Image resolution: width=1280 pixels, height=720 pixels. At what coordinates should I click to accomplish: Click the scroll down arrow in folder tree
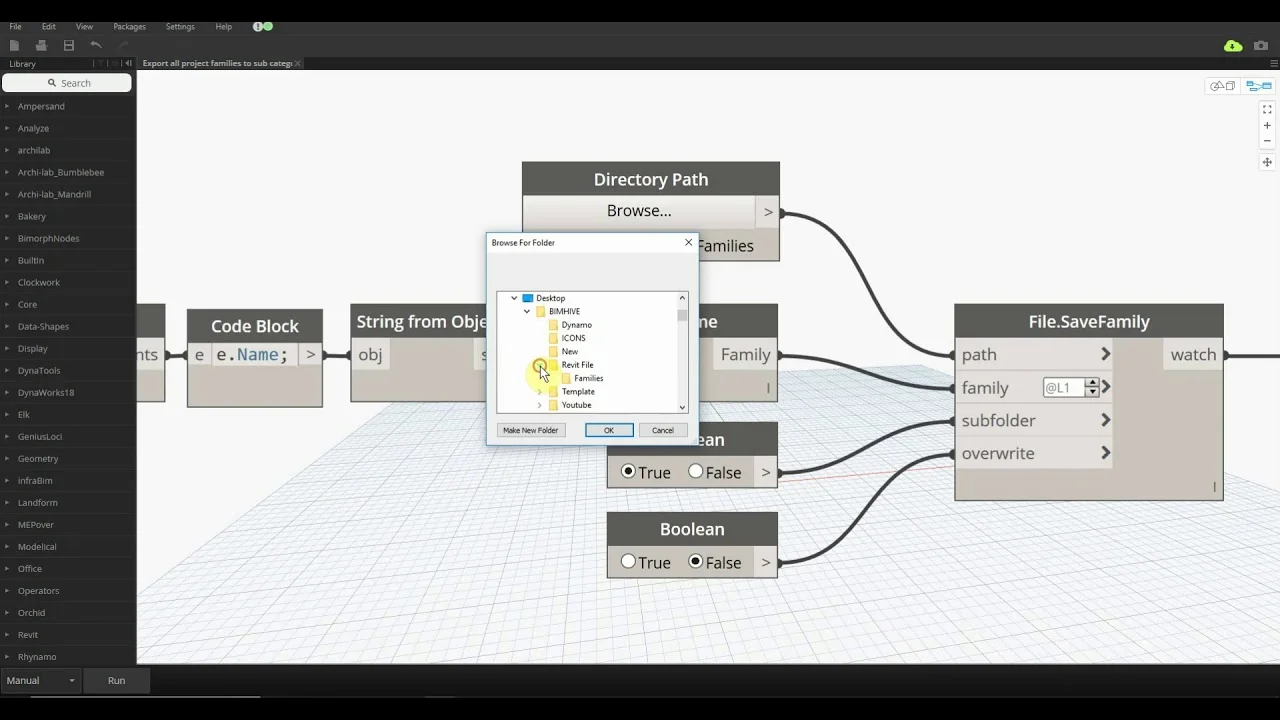point(683,407)
